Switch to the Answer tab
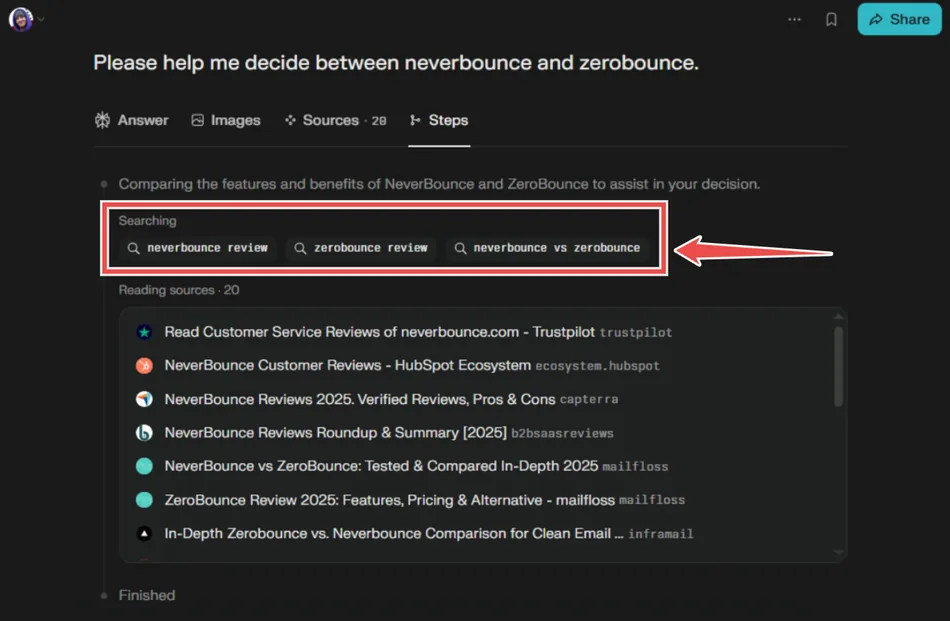The width and height of the screenshot is (950, 621). (x=131, y=120)
